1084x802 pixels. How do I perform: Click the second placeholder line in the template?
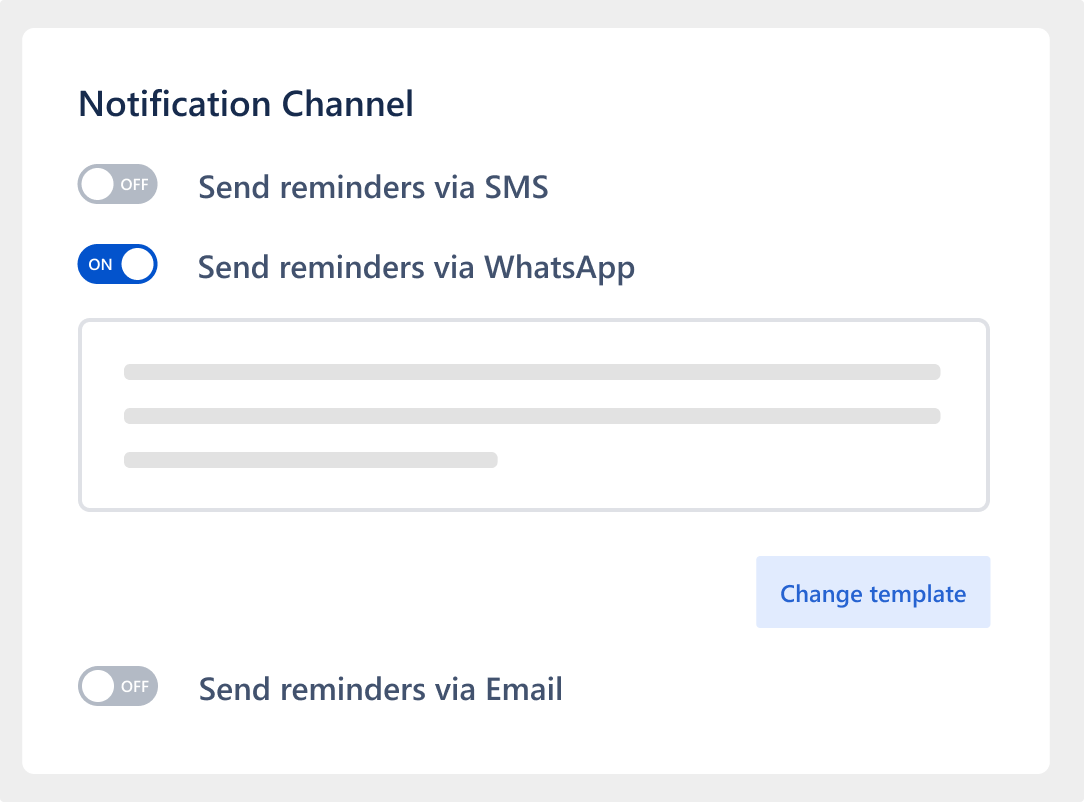point(531,416)
